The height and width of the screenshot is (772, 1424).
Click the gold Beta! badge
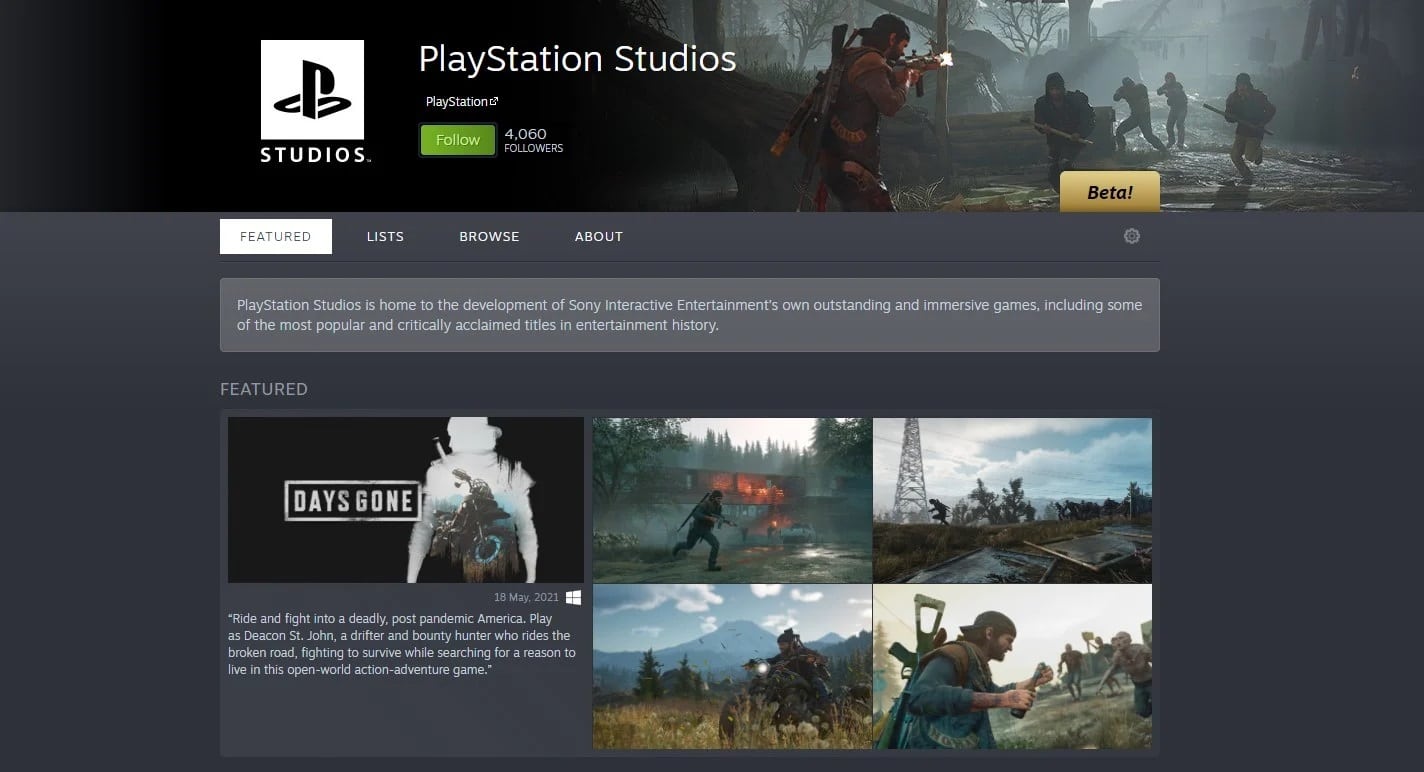(1109, 192)
